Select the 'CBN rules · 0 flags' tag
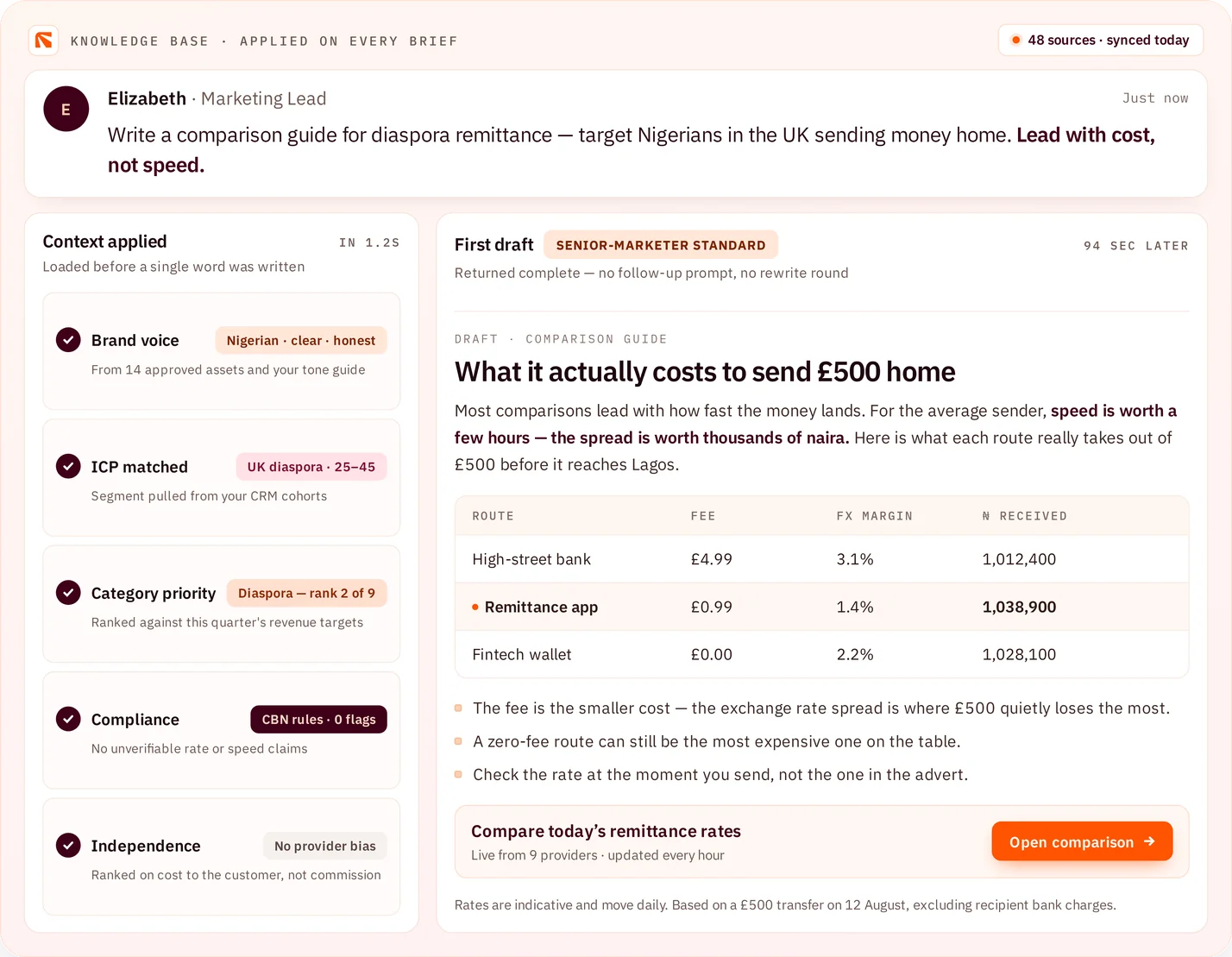The height and width of the screenshot is (957, 1232). (x=318, y=720)
